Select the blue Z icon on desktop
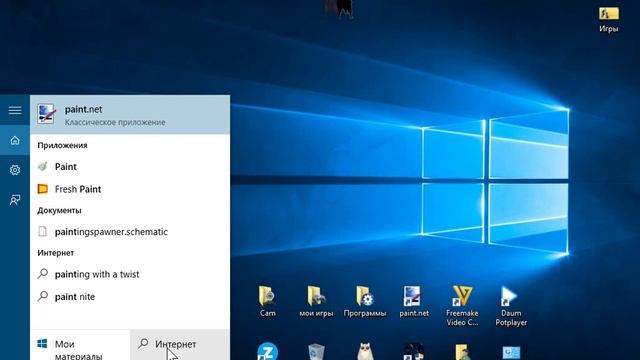 pyautogui.click(x=268, y=351)
